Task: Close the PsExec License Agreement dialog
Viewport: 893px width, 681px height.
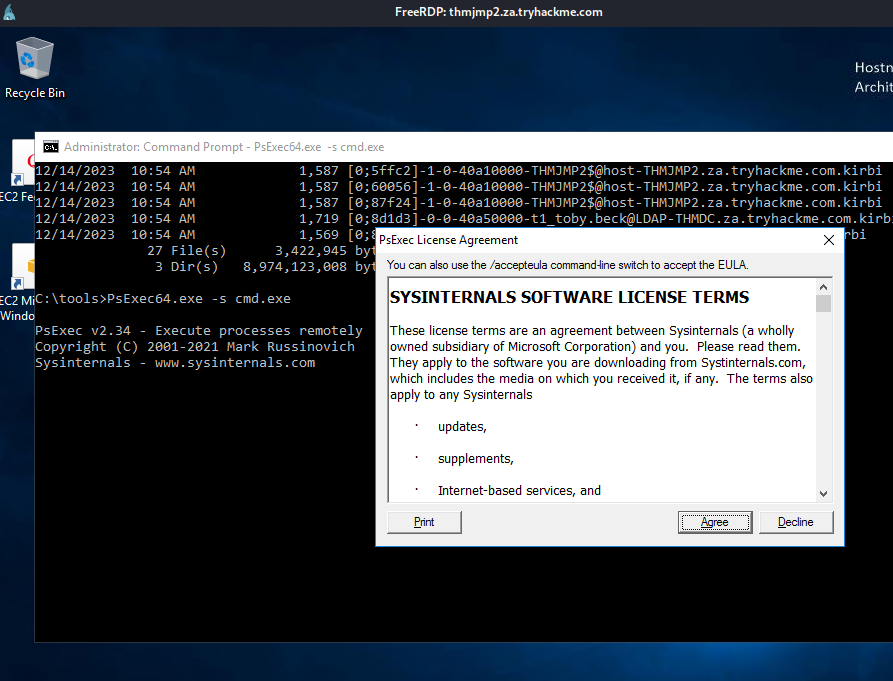Action: click(x=829, y=240)
